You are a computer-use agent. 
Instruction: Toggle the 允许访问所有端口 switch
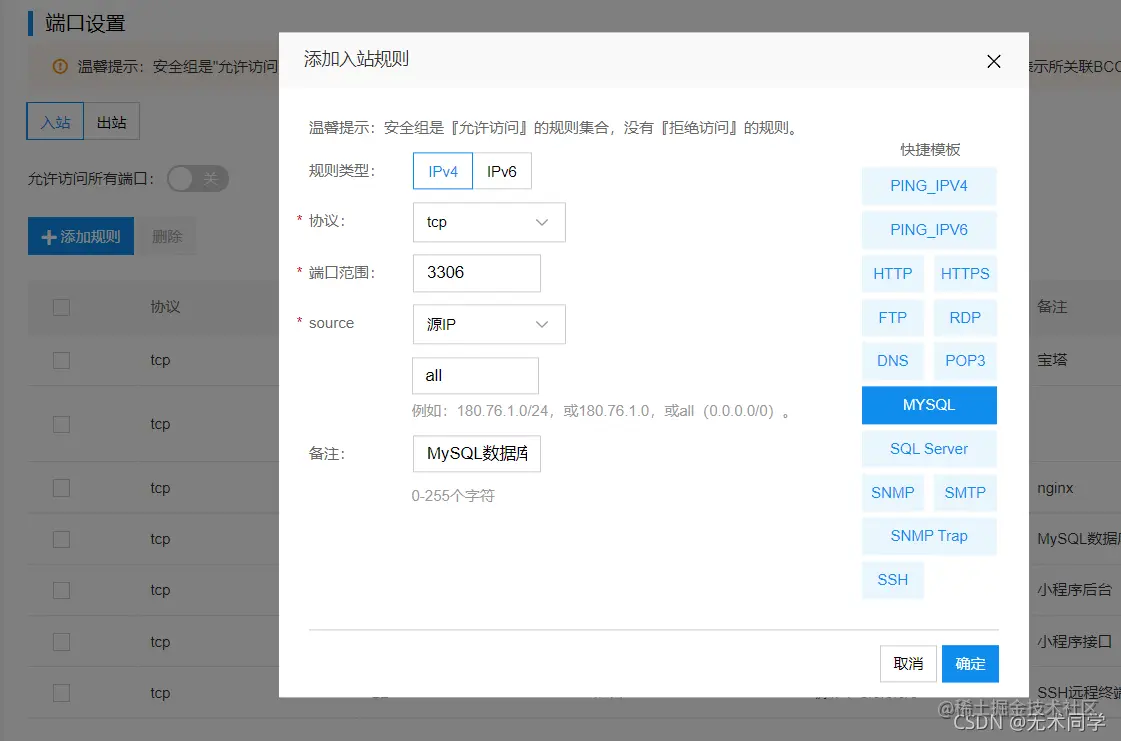[197, 178]
